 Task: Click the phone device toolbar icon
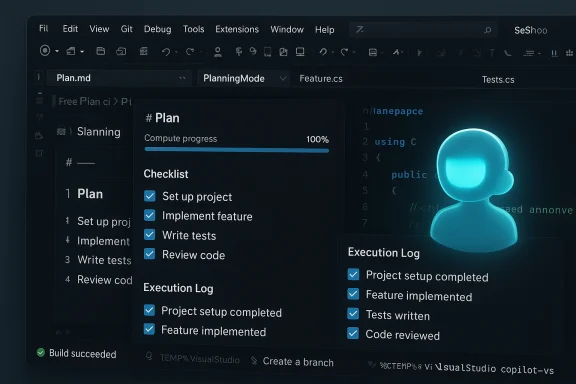268,52
